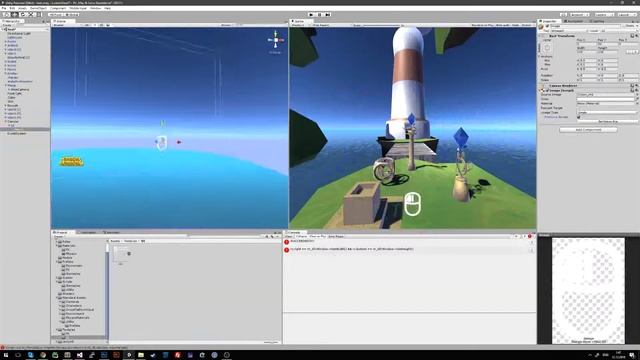Click the Clear button in Console

(x=288, y=236)
